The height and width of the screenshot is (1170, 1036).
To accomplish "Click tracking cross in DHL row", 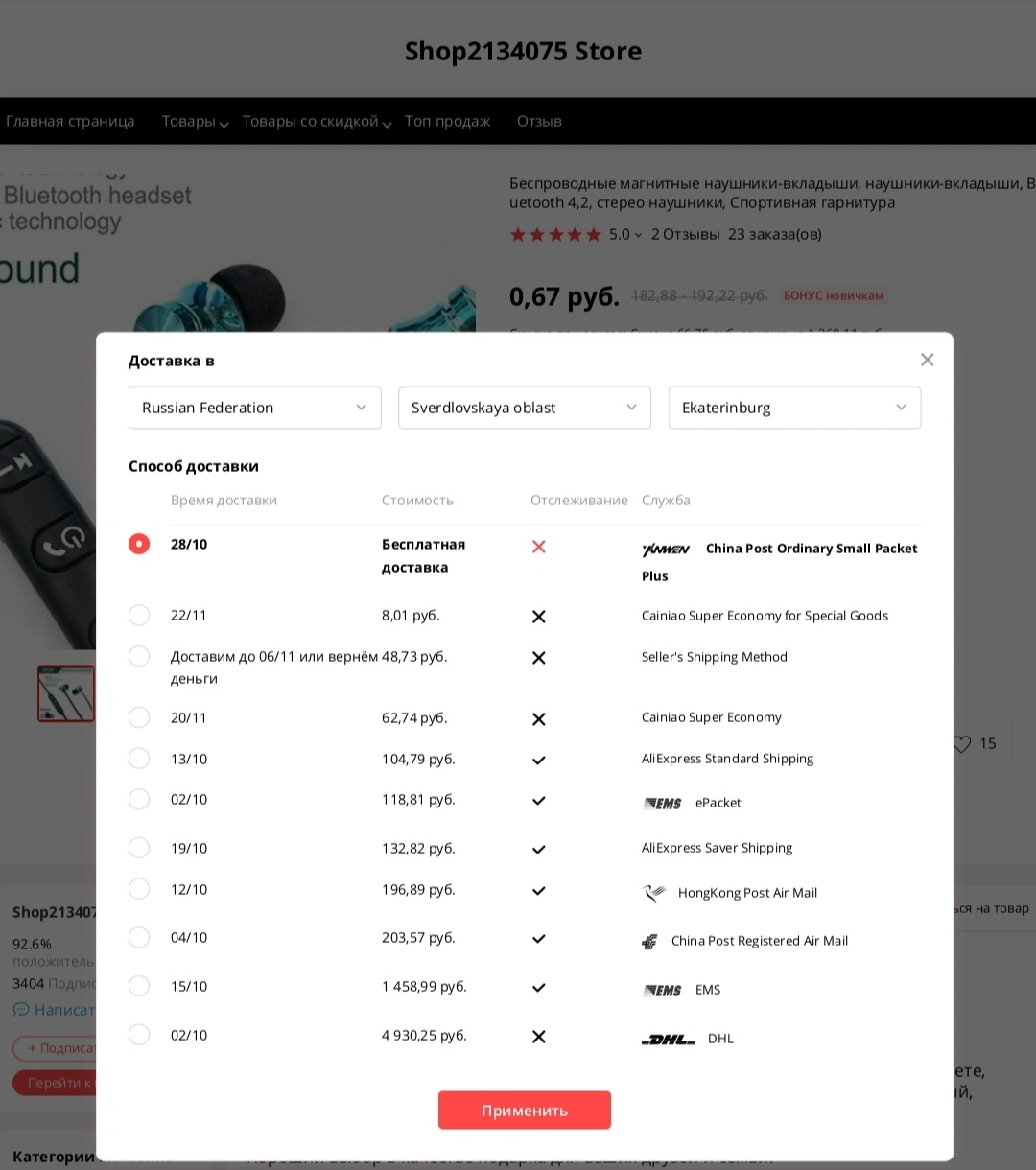I will point(539,1037).
